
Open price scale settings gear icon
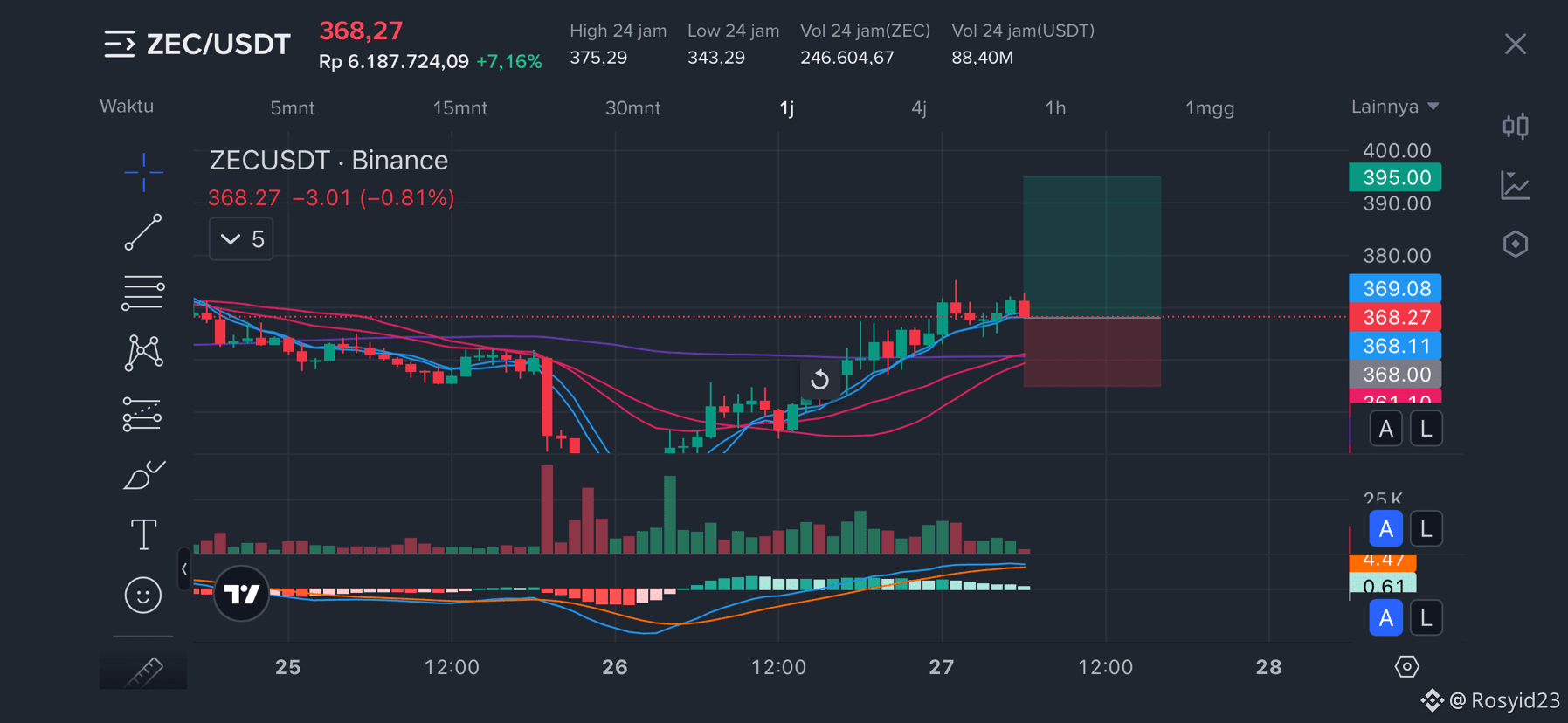pos(1406,667)
